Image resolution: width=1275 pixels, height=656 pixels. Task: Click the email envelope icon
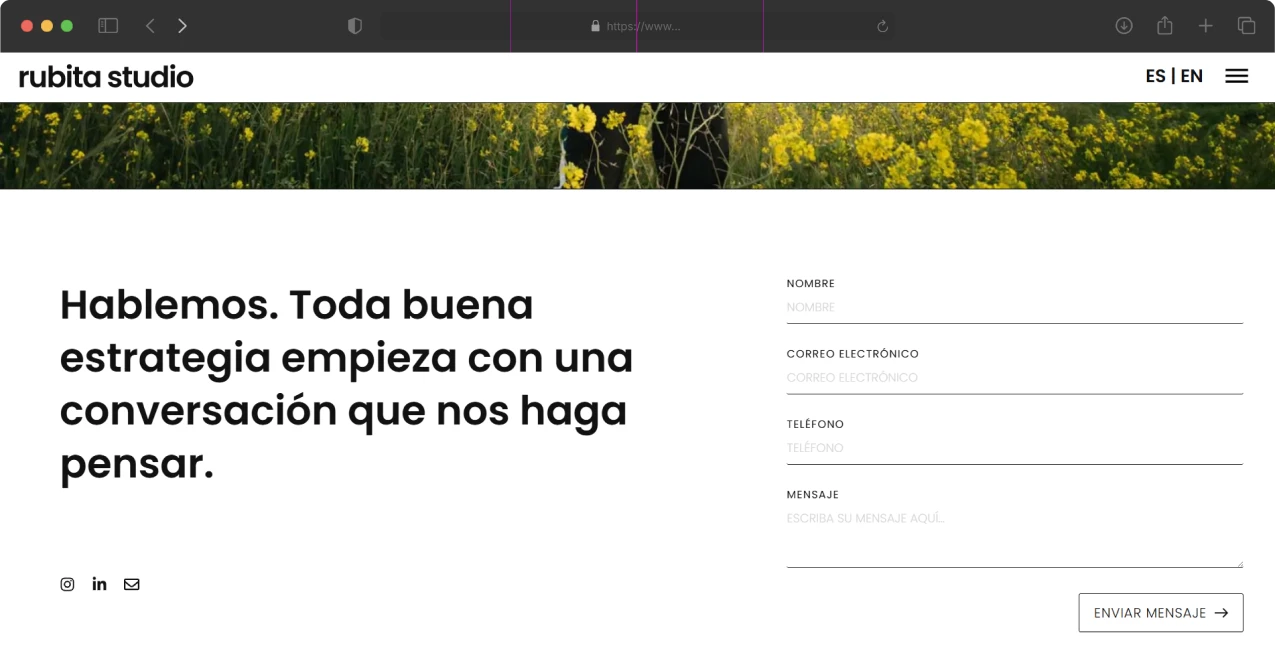131,584
